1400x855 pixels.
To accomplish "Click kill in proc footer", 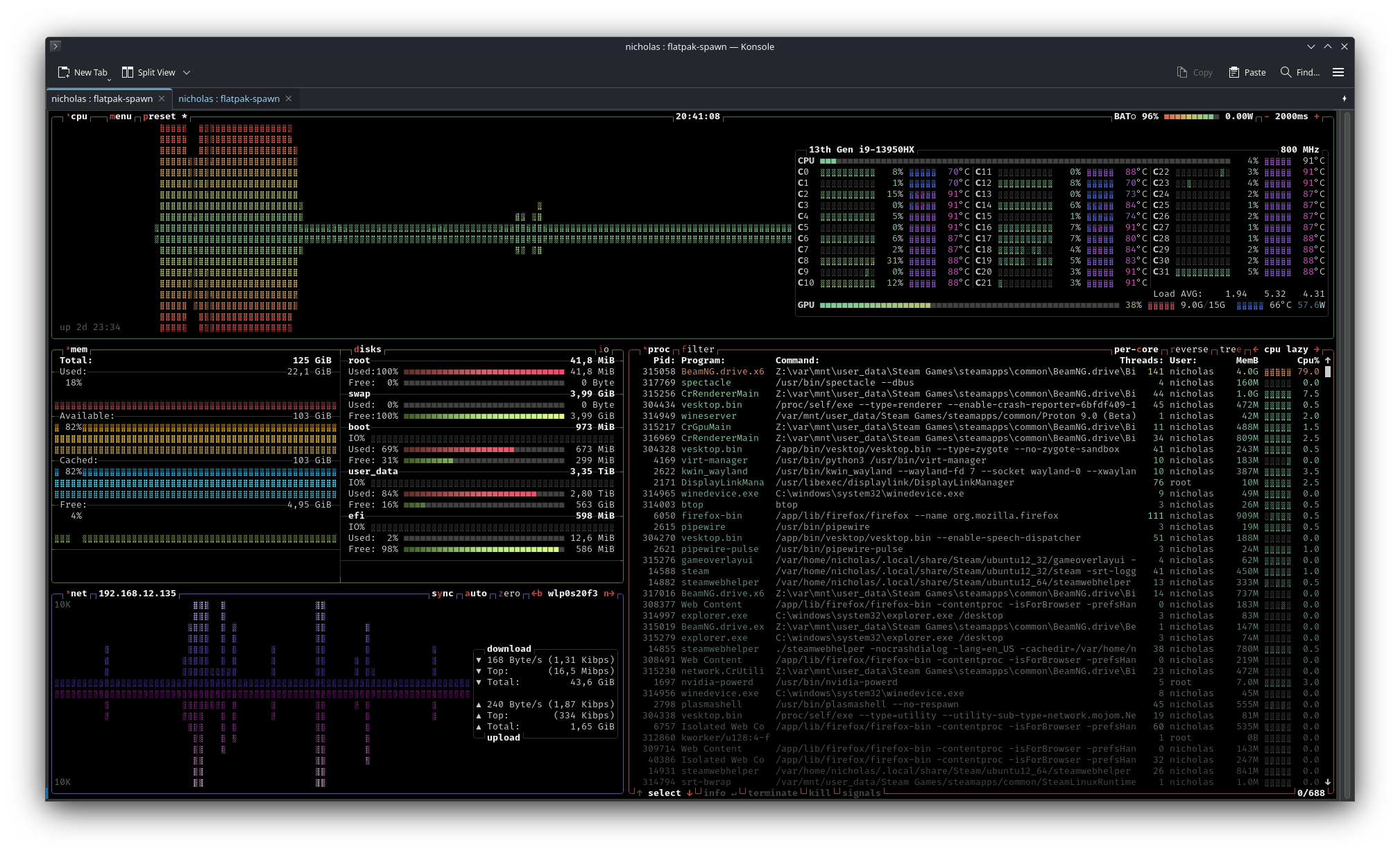I will click(820, 793).
